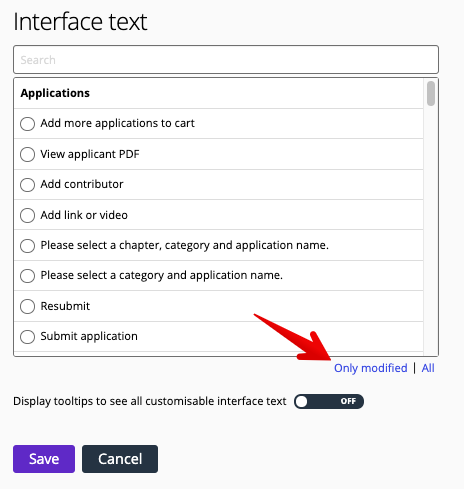
Task: Click the 'Only modified' filter link
Action: [x=371, y=368]
